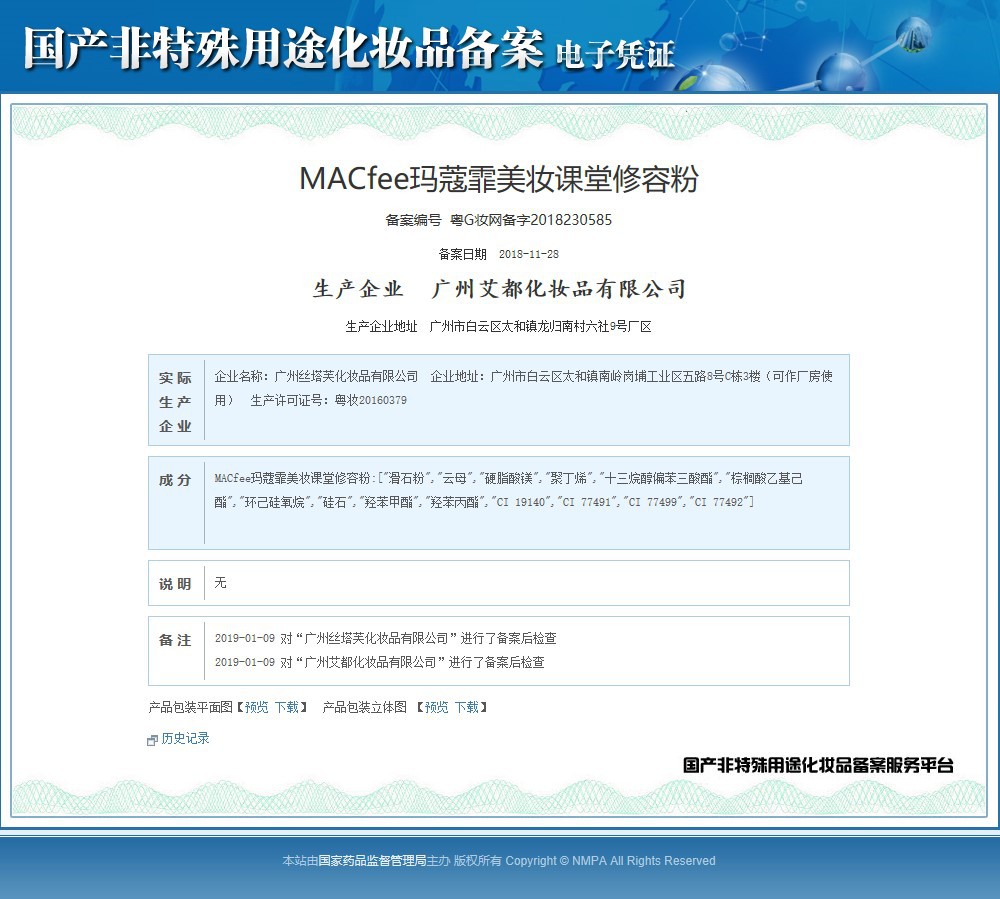
Task: Click the 生产许可证号 粤妆20160379 text
Action: click(x=328, y=400)
